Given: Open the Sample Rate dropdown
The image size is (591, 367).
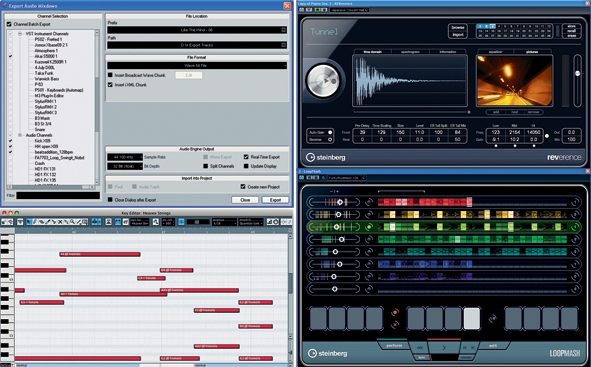Looking at the screenshot, I should (x=125, y=157).
